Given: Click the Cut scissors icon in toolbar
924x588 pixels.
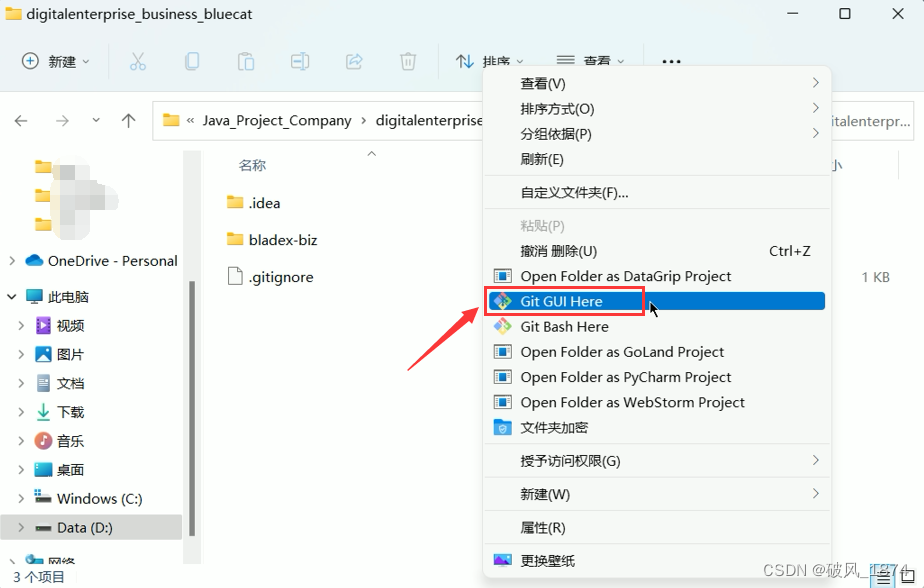Looking at the screenshot, I should (x=137, y=61).
